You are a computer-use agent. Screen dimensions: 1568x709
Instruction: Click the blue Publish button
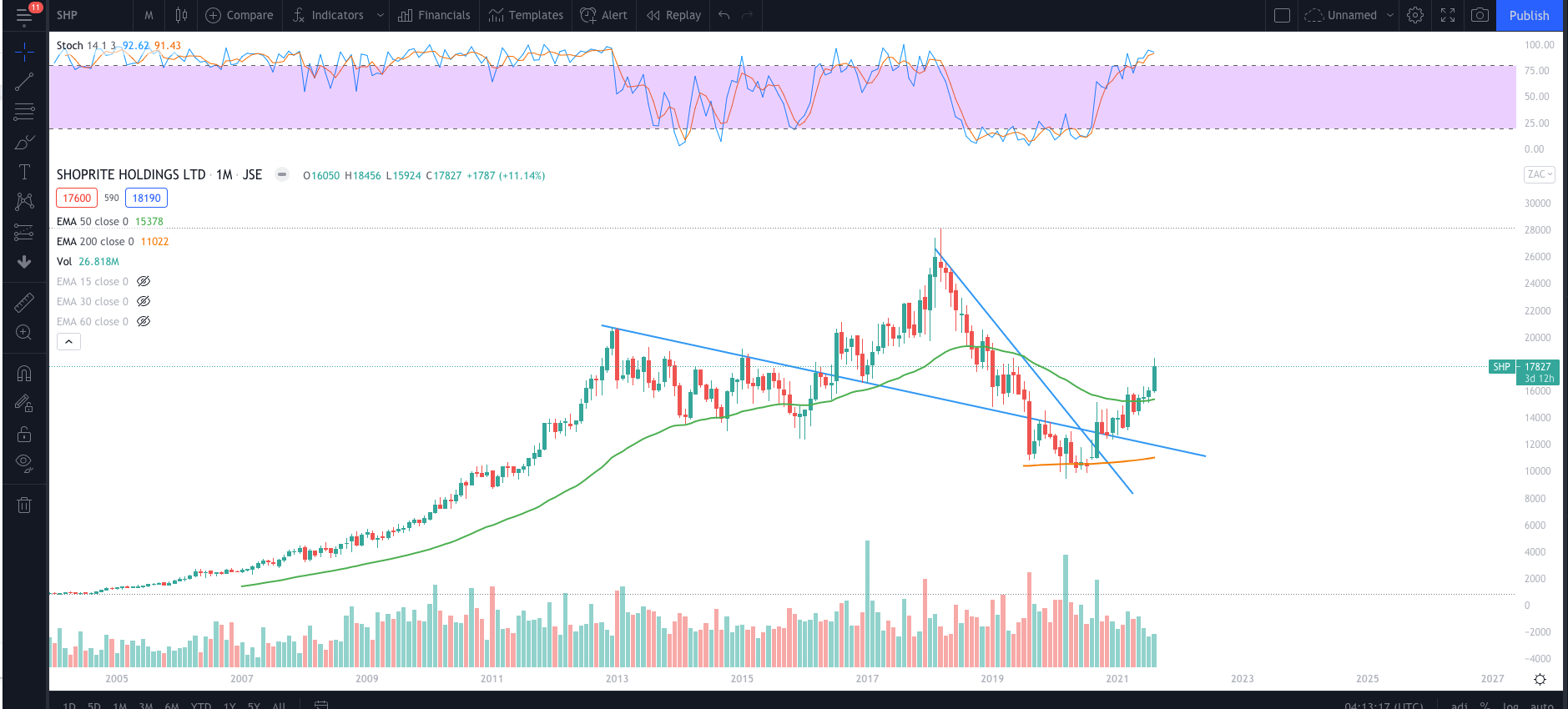point(1529,15)
